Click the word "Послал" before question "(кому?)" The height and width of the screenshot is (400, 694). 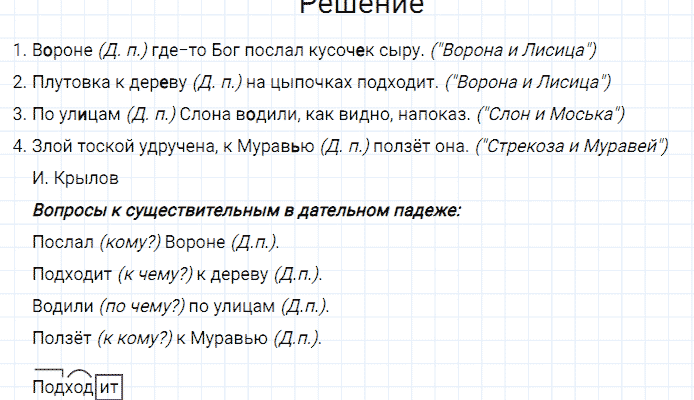(x=62, y=243)
